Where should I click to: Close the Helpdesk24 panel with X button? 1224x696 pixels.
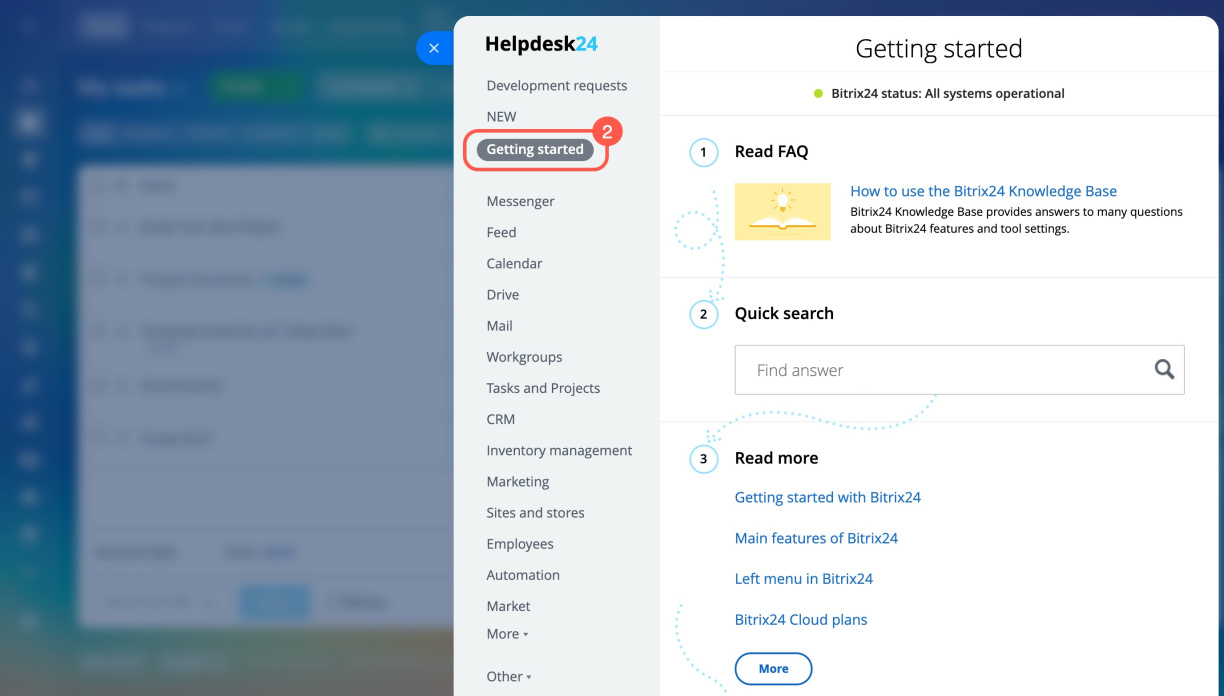point(434,48)
